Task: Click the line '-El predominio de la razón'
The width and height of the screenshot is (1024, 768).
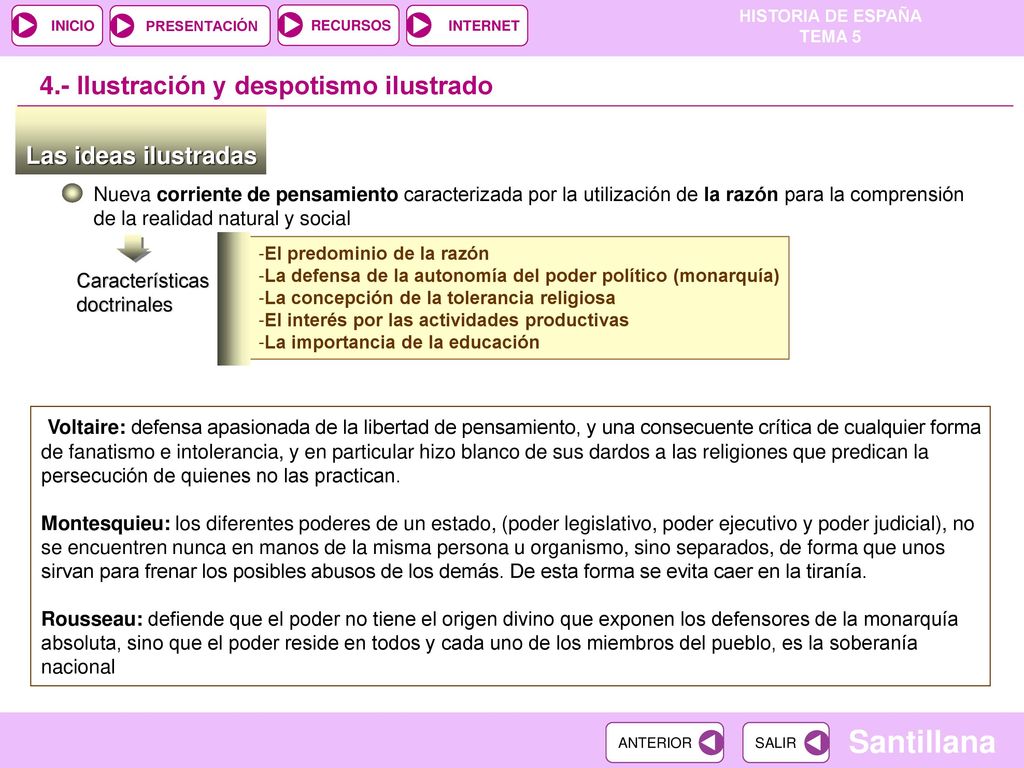Action: click(374, 253)
